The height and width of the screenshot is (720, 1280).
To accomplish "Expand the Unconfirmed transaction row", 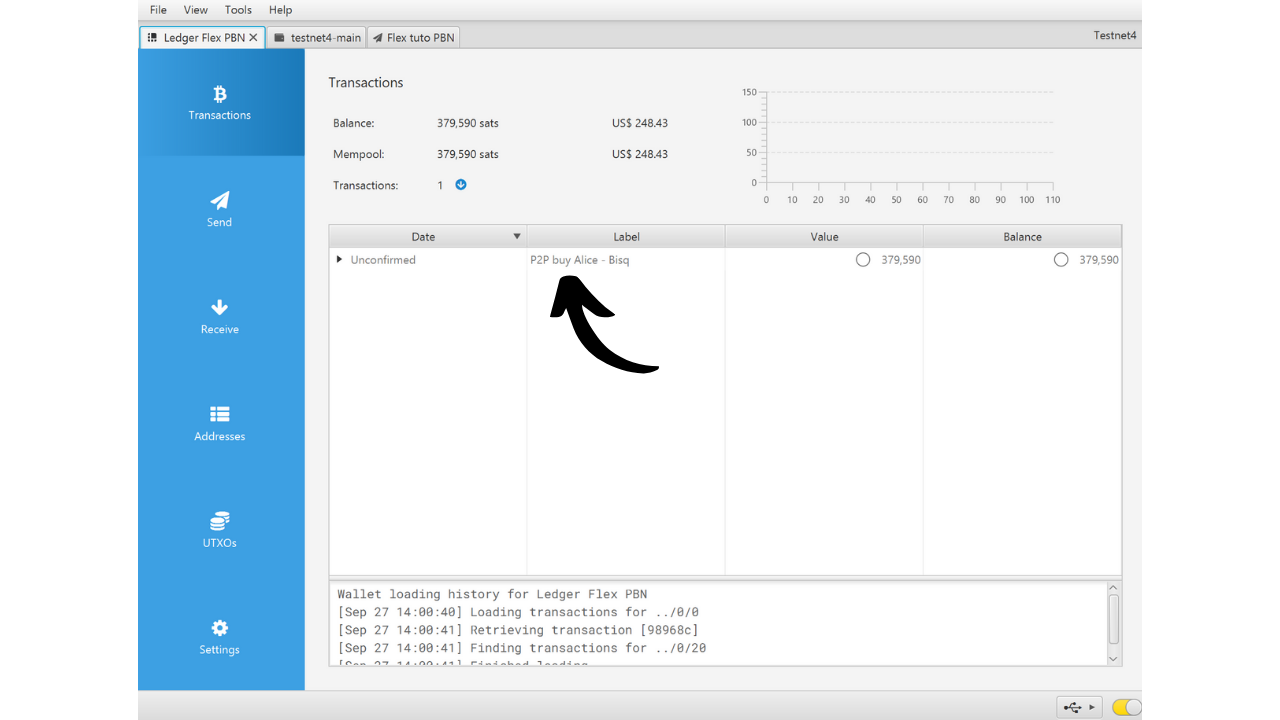I will [340, 260].
